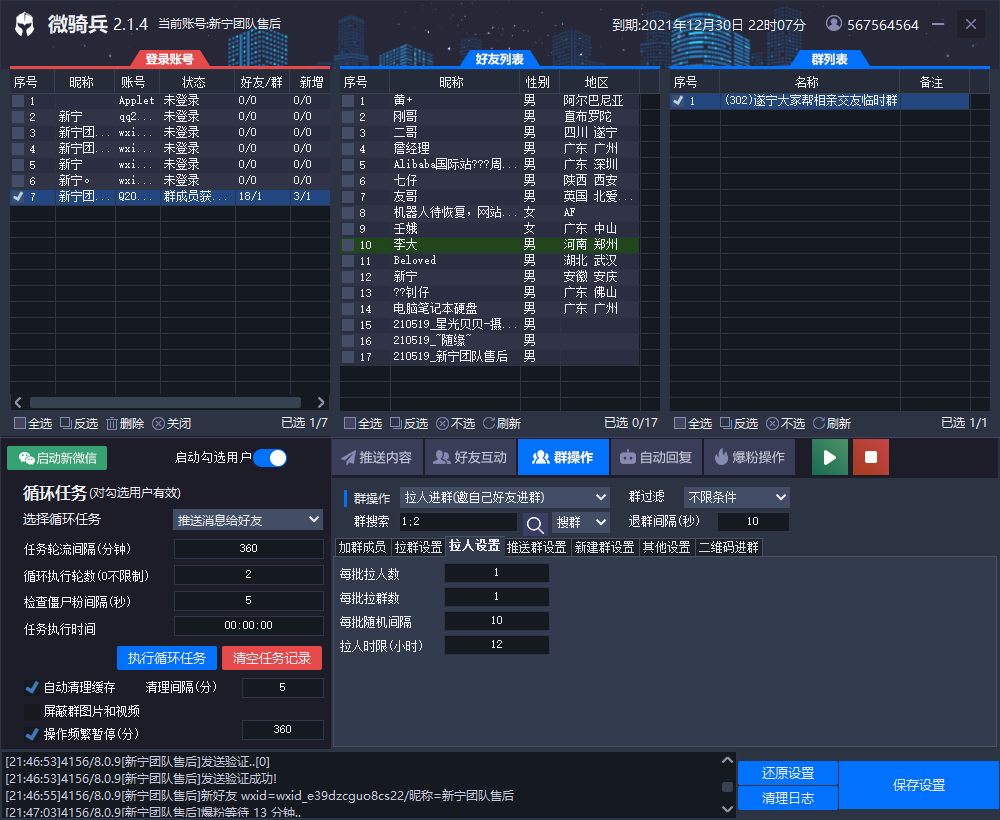
Task: Switch to 拉群设置 sub-tab
Action: 418,547
